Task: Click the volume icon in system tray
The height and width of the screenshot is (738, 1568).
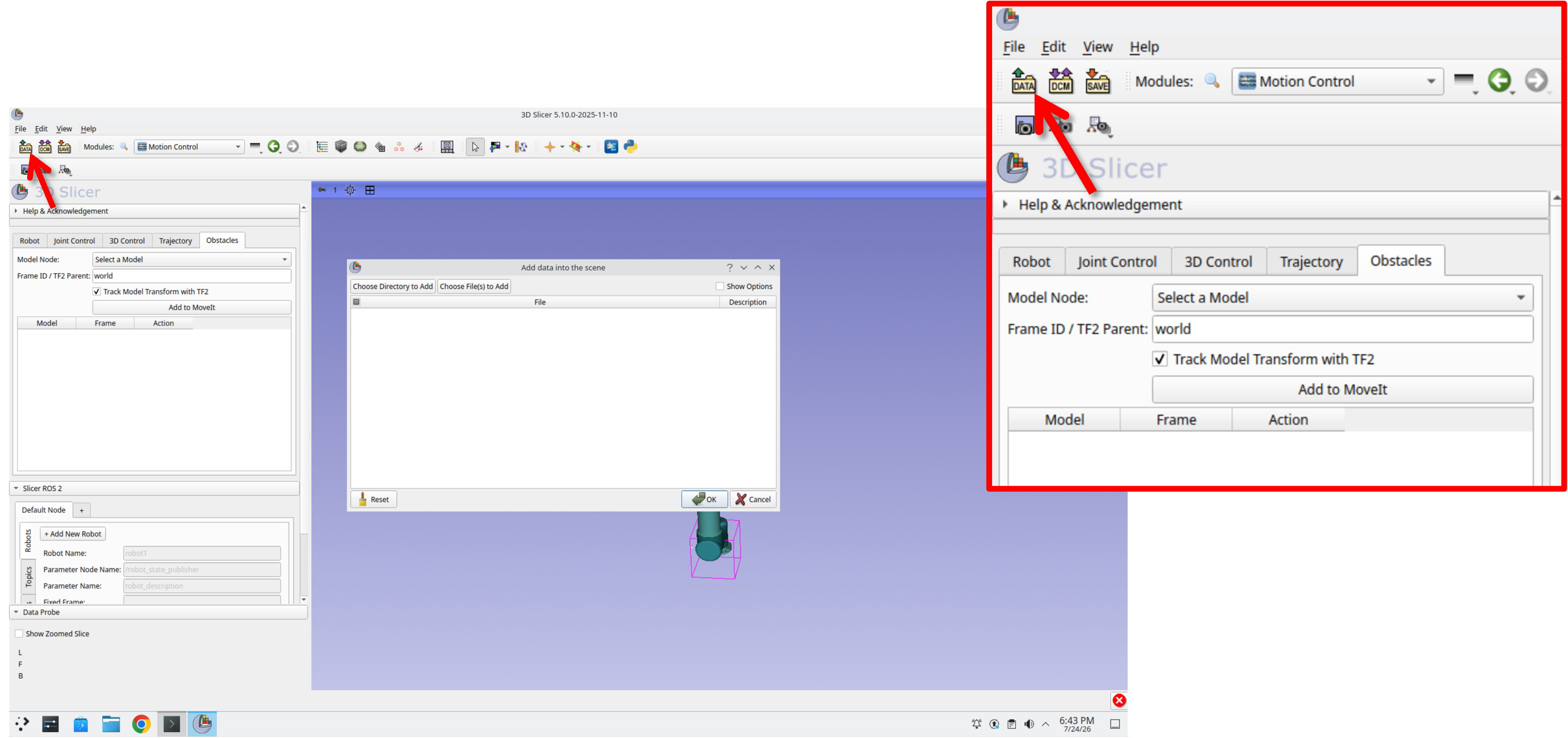Action: coord(1029,724)
